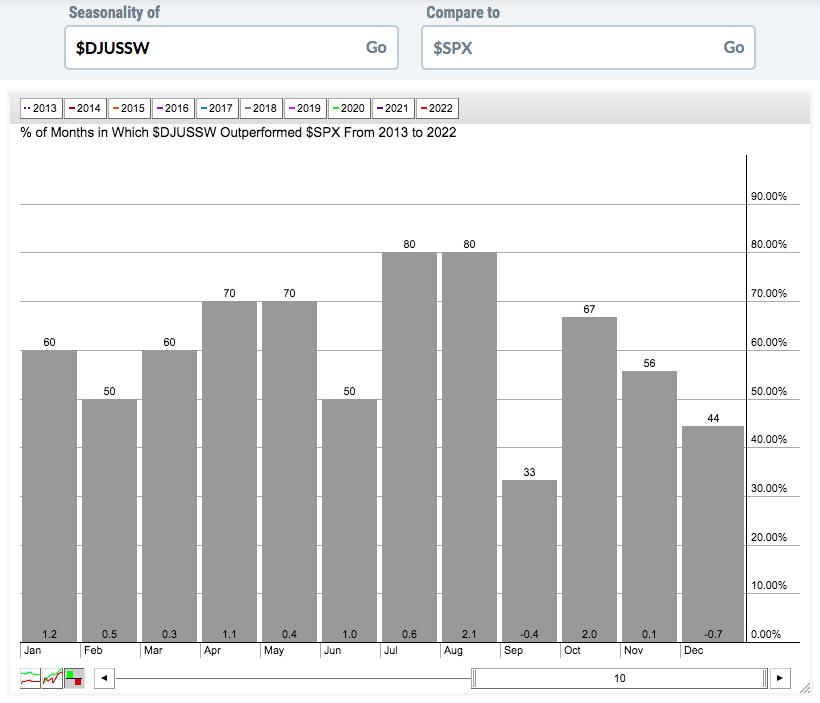The width and height of the screenshot is (820, 703).
Task: Click Go next to $DJUSSW symbol
Action: point(376,47)
